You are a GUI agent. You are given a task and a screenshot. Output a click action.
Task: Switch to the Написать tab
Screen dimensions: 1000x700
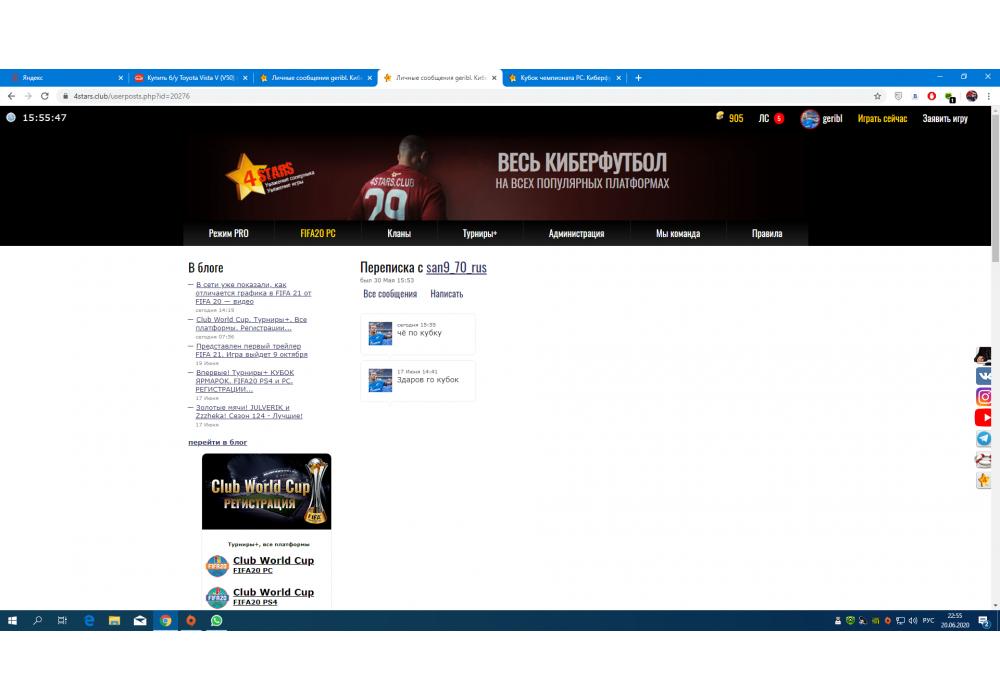coord(446,294)
